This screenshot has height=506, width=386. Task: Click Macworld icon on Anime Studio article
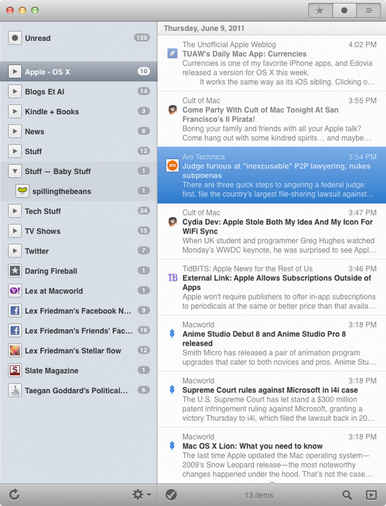pos(172,334)
